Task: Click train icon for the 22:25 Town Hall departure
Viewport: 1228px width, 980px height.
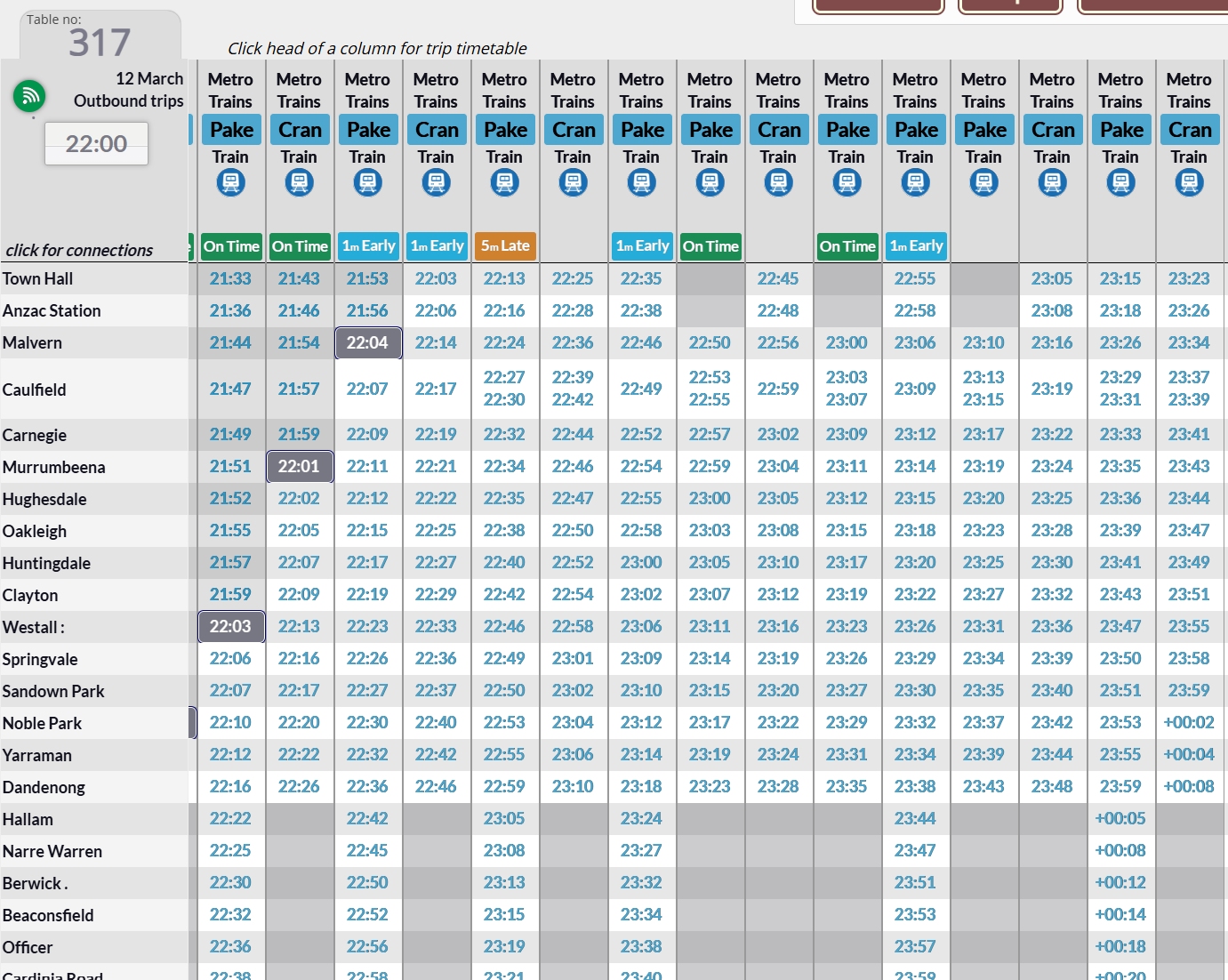Action: [x=573, y=183]
